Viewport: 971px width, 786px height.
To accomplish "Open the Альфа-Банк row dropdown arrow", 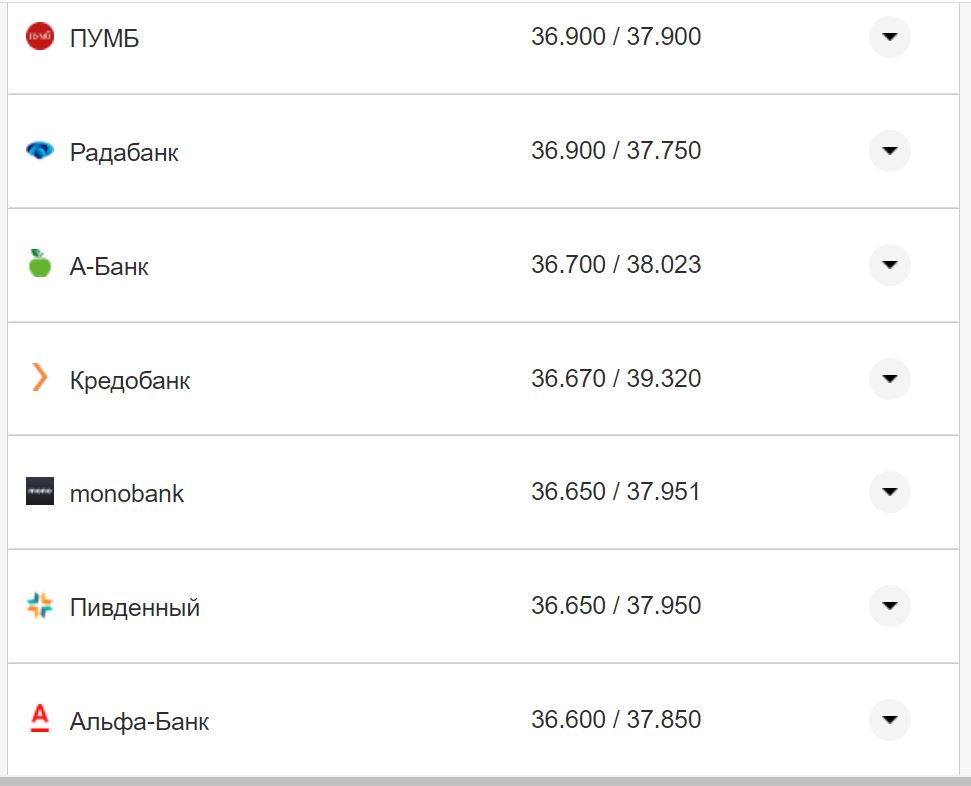I will pyautogui.click(x=889, y=720).
